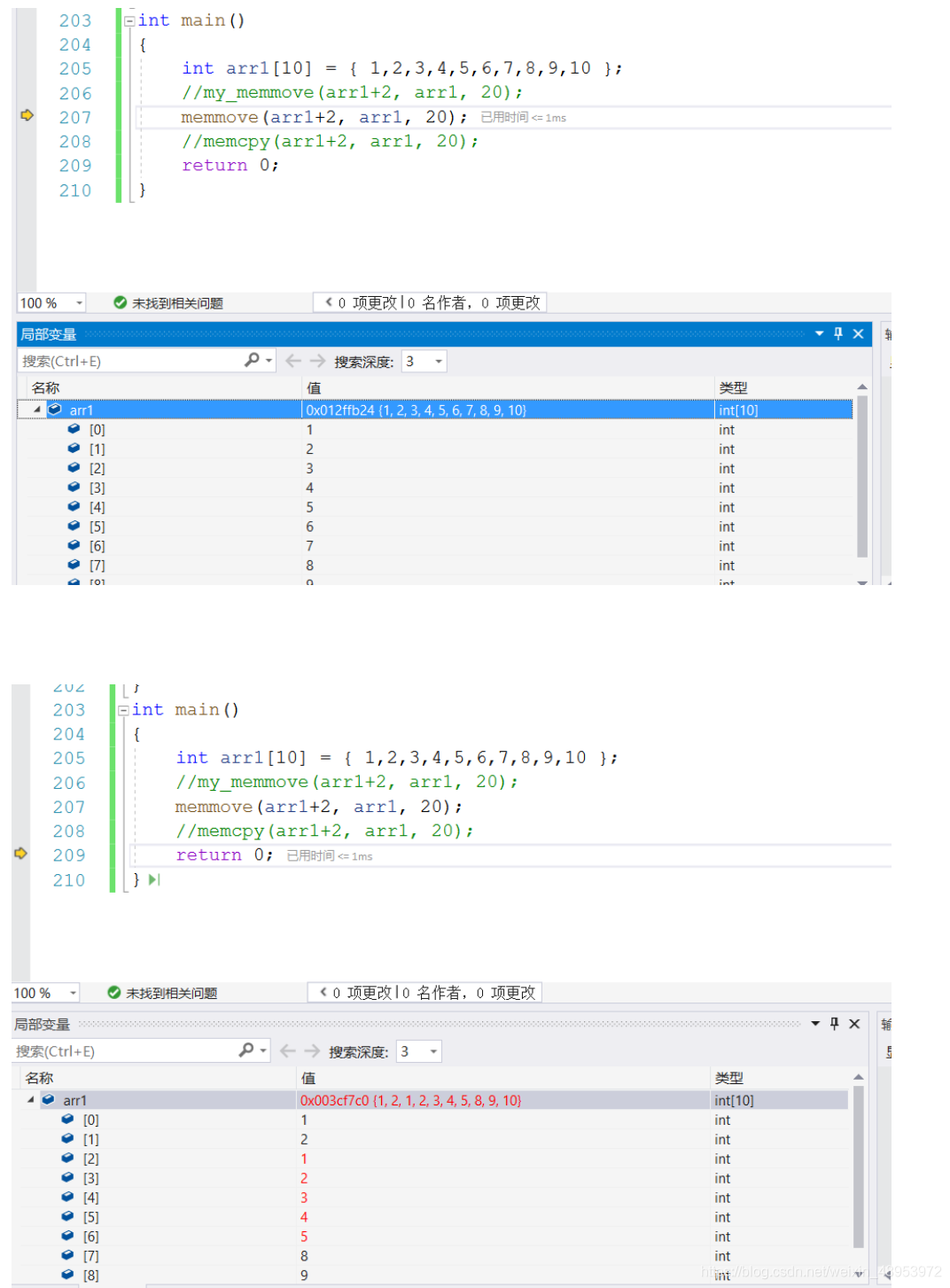Click magnifier search icon in top Locals panel
The height and width of the screenshot is (1288, 950).
tap(253, 360)
